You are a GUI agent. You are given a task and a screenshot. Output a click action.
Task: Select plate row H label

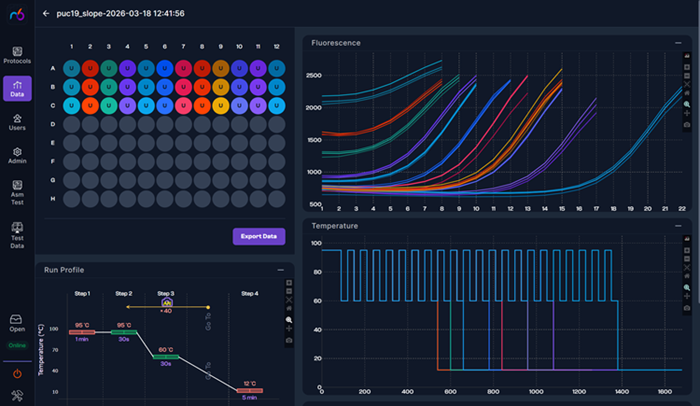[53, 199]
